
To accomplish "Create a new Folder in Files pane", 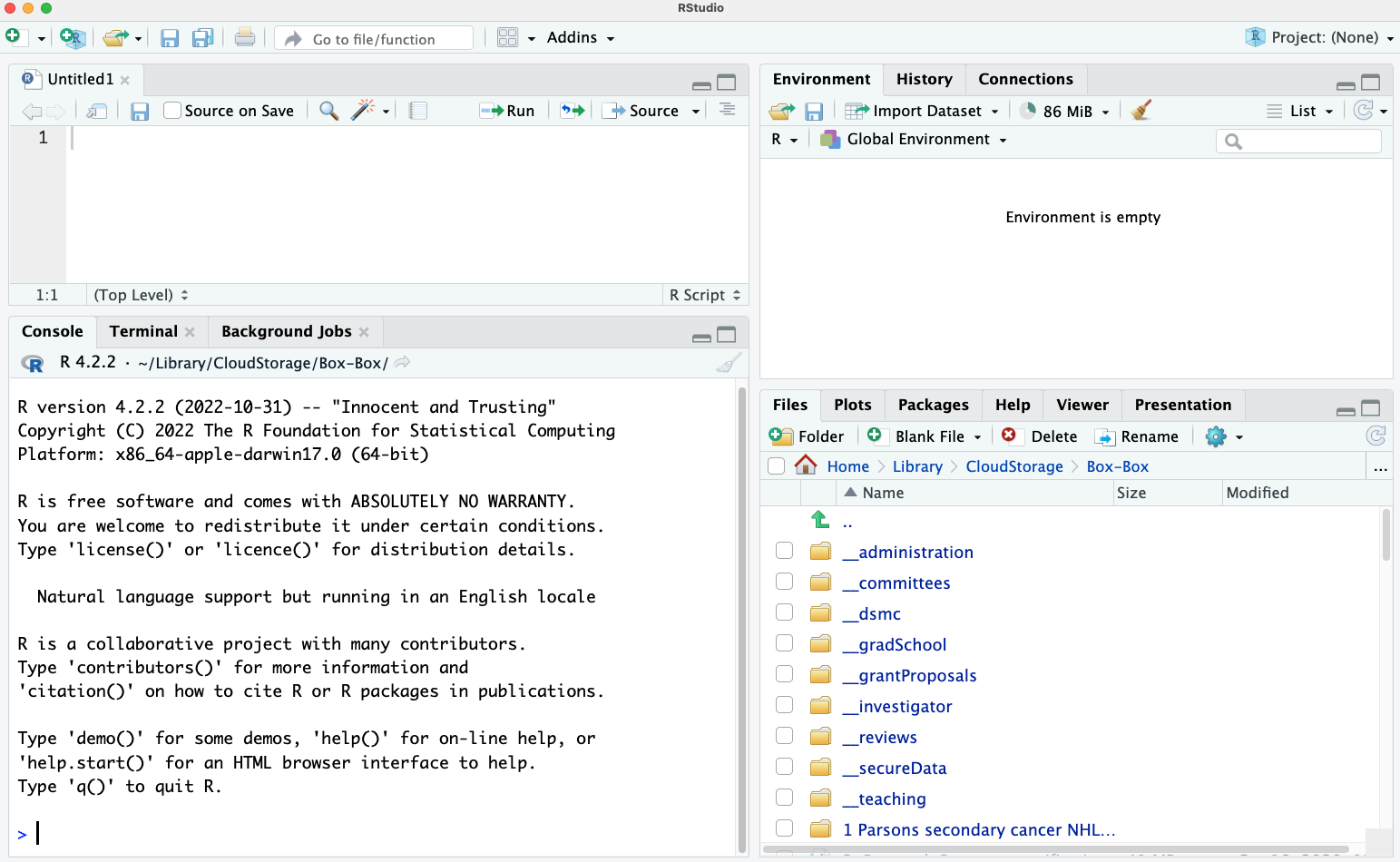I will point(807,436).
